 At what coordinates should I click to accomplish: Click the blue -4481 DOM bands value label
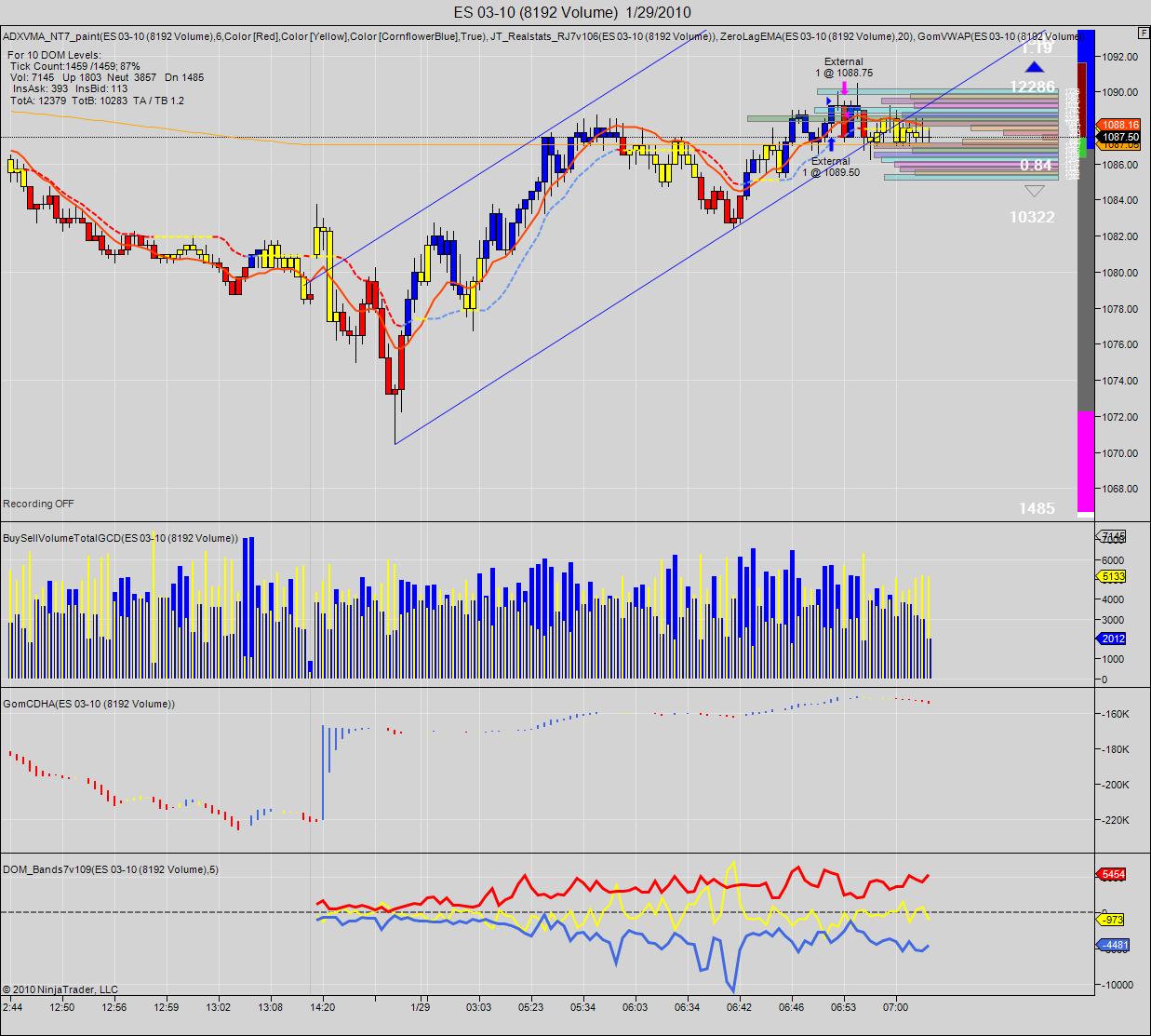point(1113,946)
